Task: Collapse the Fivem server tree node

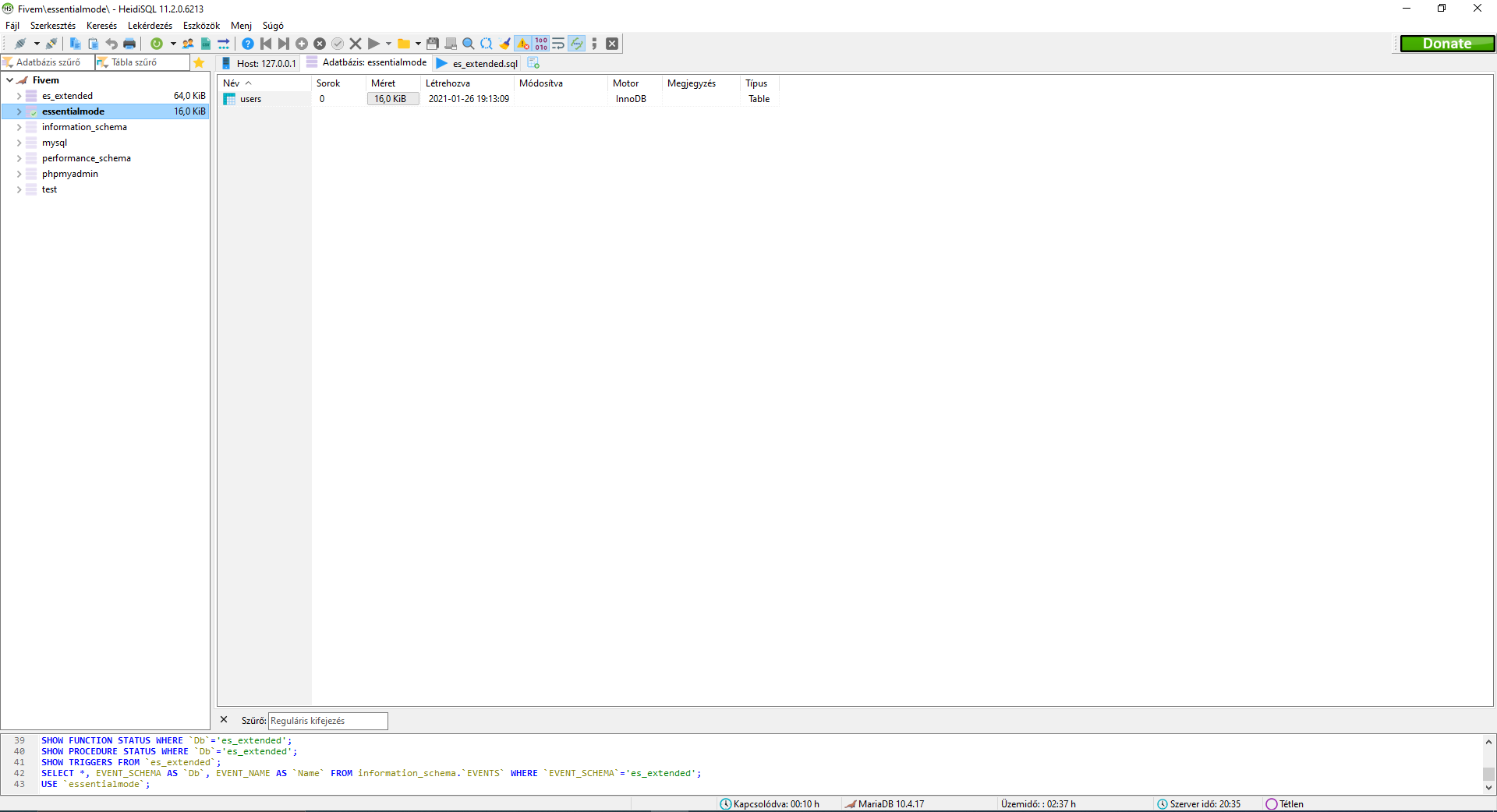Action: [9, 79]
